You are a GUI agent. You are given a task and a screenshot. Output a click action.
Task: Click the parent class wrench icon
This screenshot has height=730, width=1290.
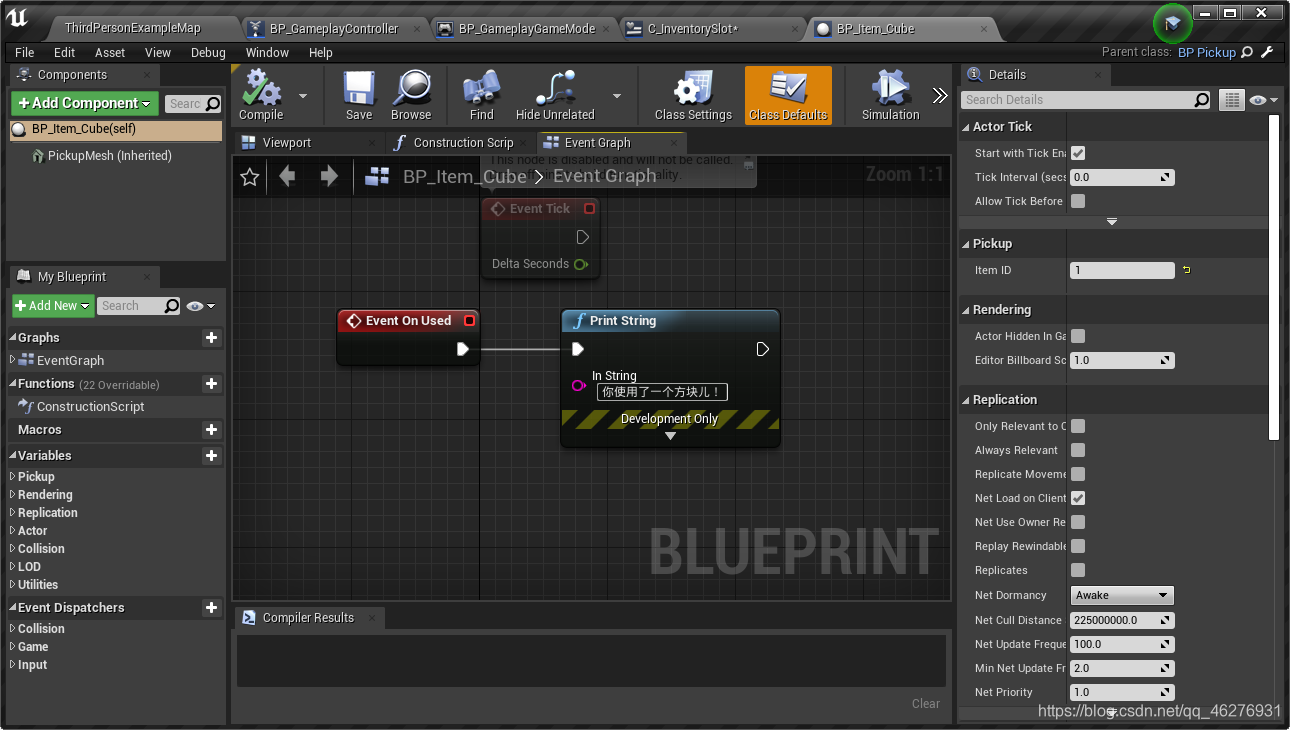pos(1267,52)
